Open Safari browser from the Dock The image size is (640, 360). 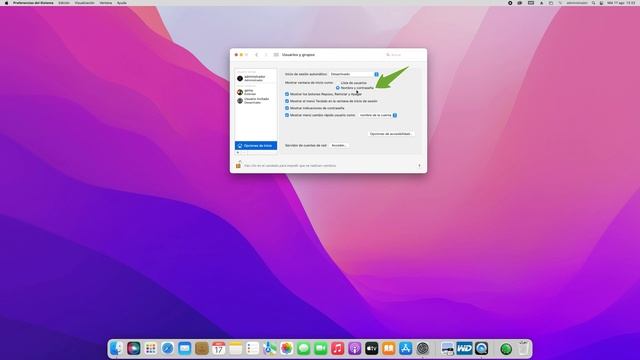click(x=167, y=349)
